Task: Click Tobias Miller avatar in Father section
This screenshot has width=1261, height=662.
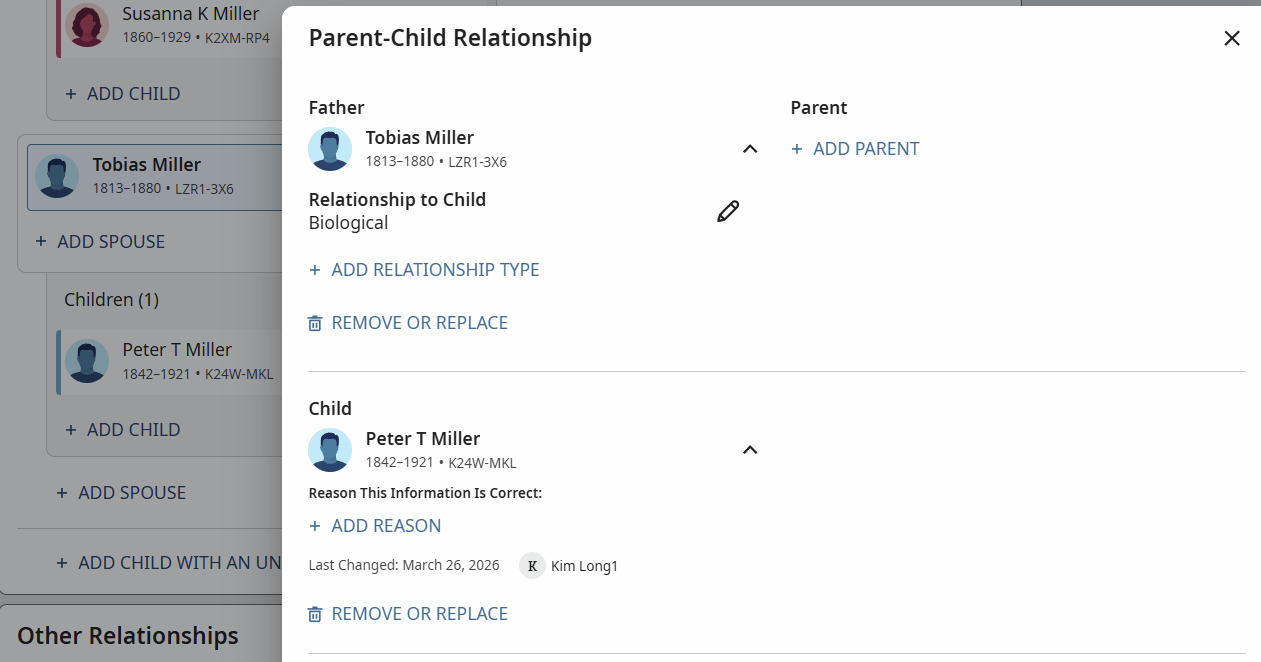Action: (330, 149)
